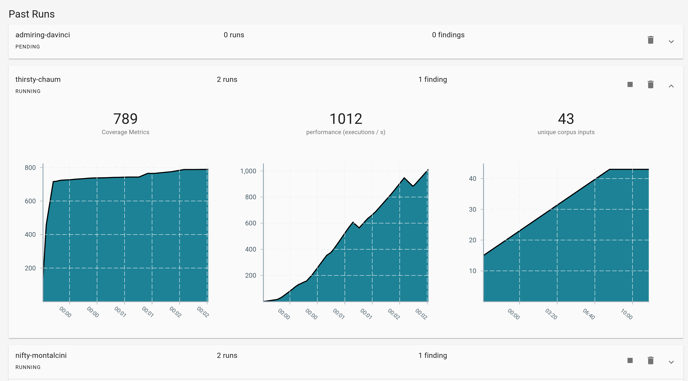The height and width of the screenshot is (381, 688).
Task: Click the thirsty-chaum 1 finding label
Action: click(433, 79)
